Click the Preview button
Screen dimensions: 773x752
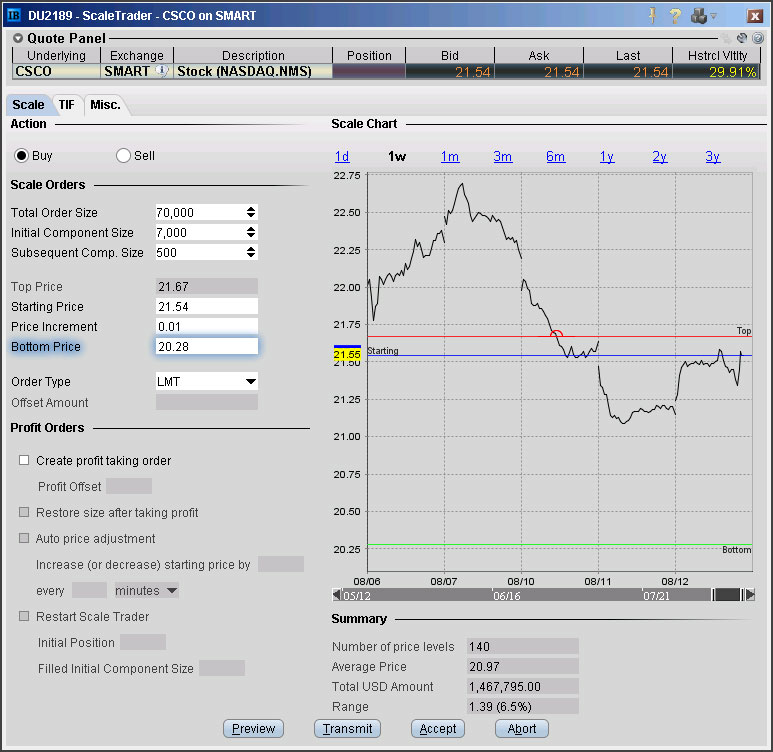253,728
